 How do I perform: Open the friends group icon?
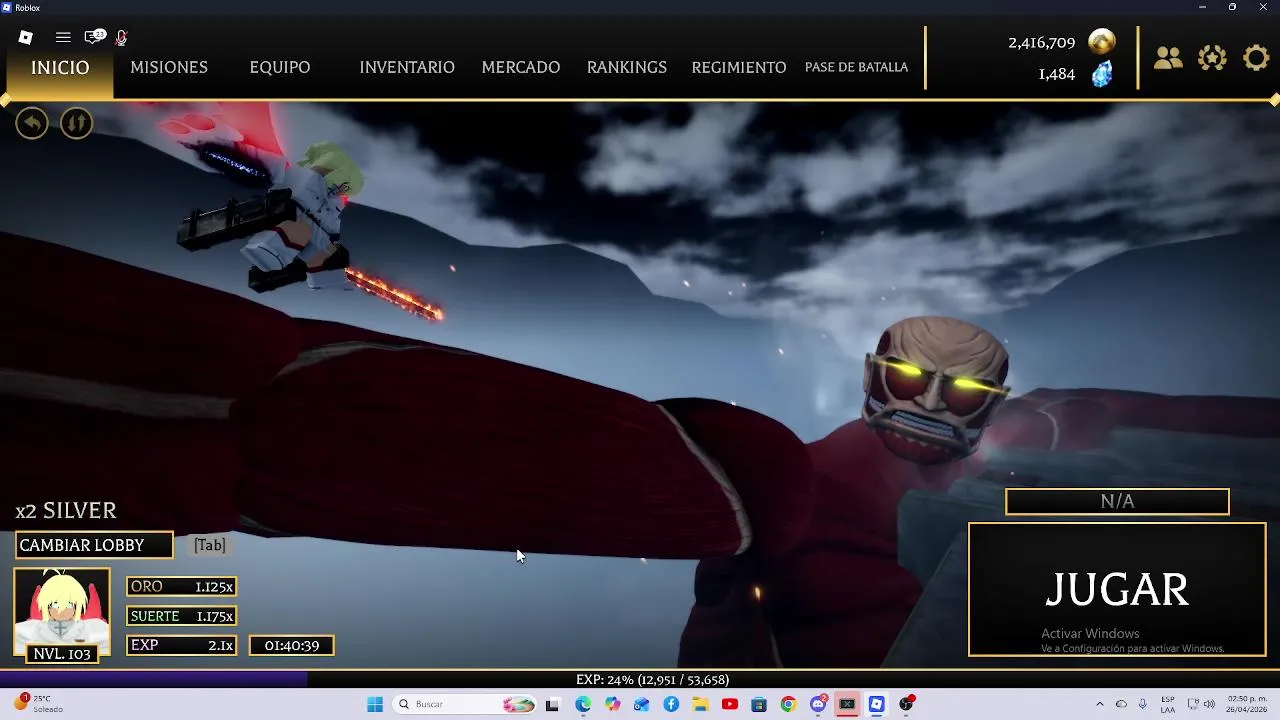[1168, 58]
